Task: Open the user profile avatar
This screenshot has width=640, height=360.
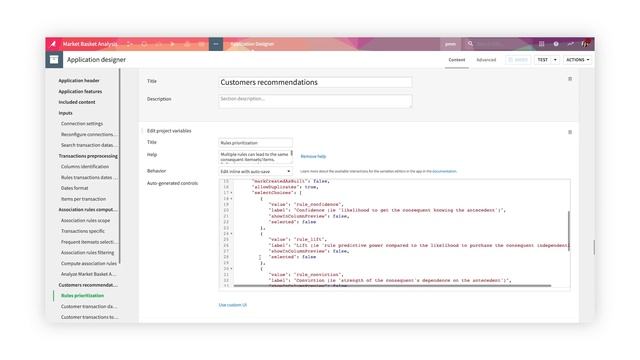Action: pyautogui.click(x=585, y=44)
